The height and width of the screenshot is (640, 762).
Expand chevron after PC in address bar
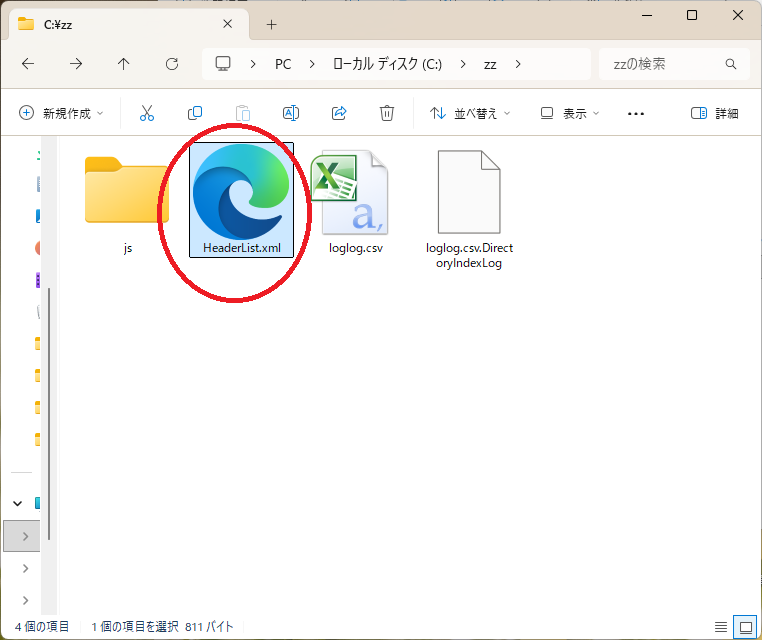pyautogui.click(x=312, y=64)
